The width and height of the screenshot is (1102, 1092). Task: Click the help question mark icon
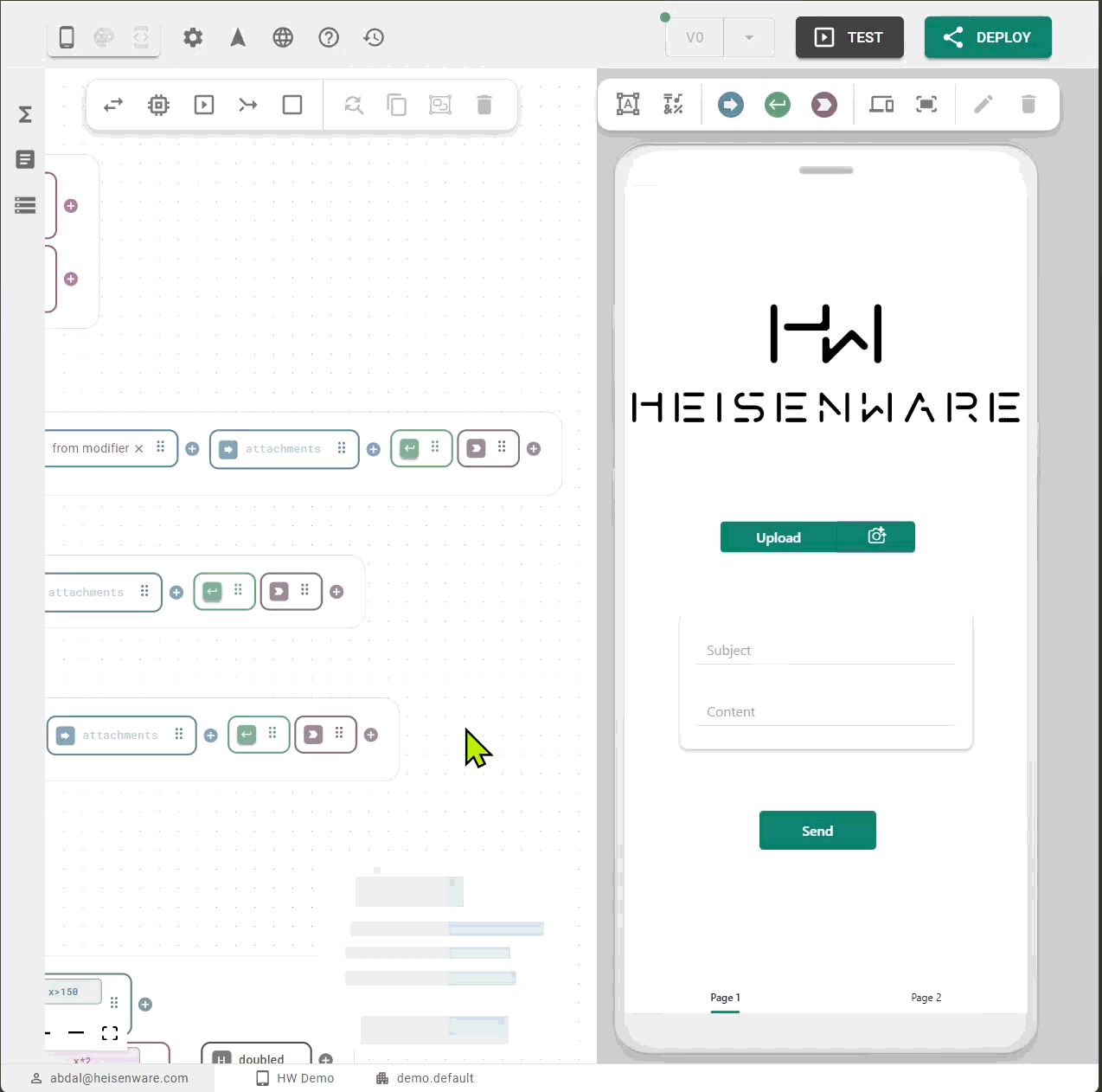click(x=329, y=37)
